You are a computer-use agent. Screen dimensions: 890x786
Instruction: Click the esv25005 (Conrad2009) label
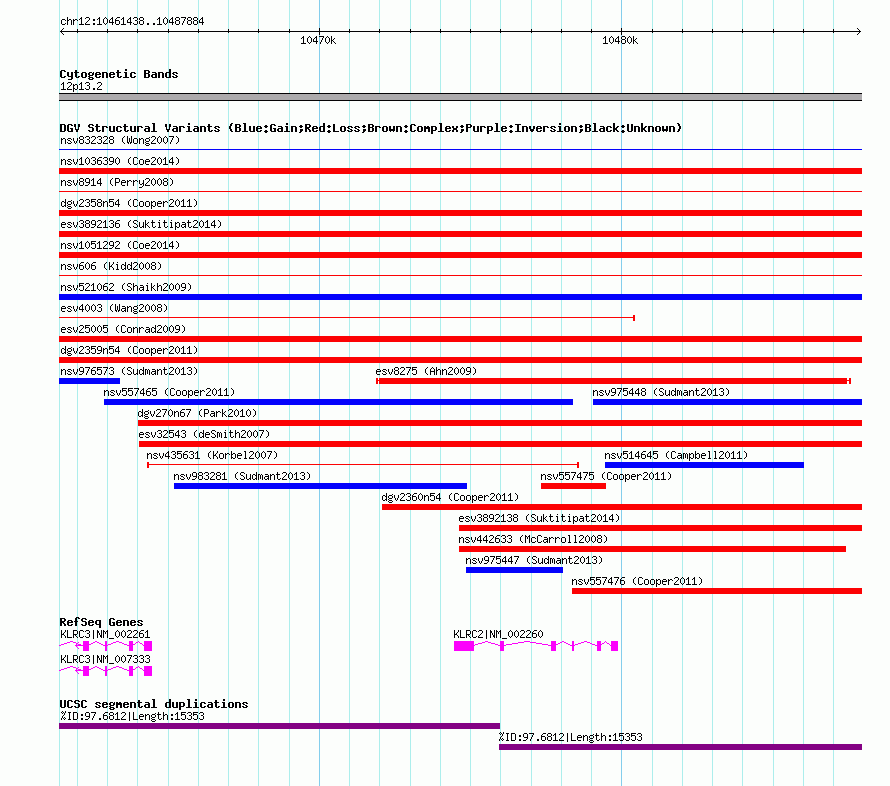[123, 329]
